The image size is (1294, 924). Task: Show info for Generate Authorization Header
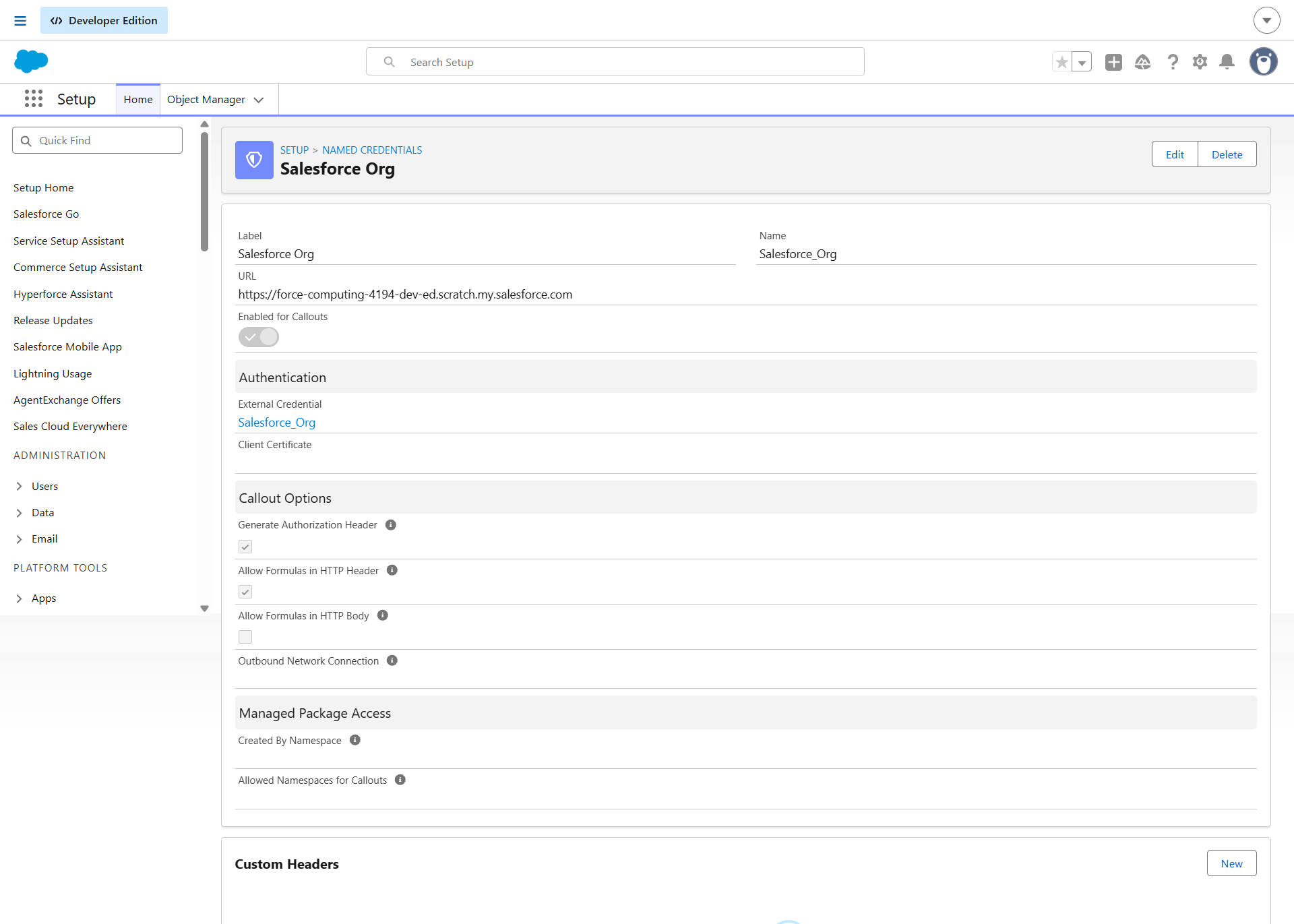click(x=391, y=525)
